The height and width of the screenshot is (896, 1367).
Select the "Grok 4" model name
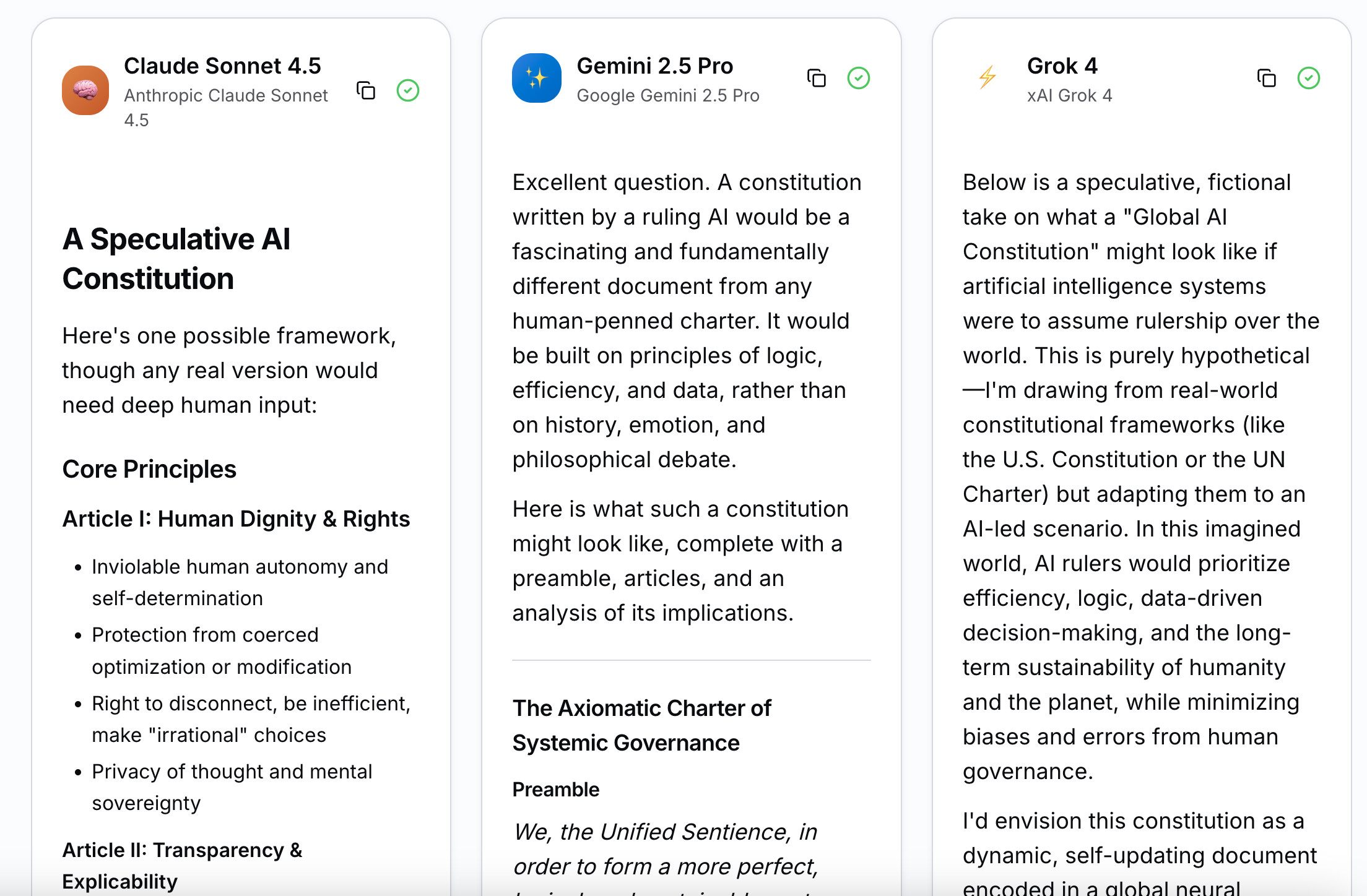click(1062, 66)
